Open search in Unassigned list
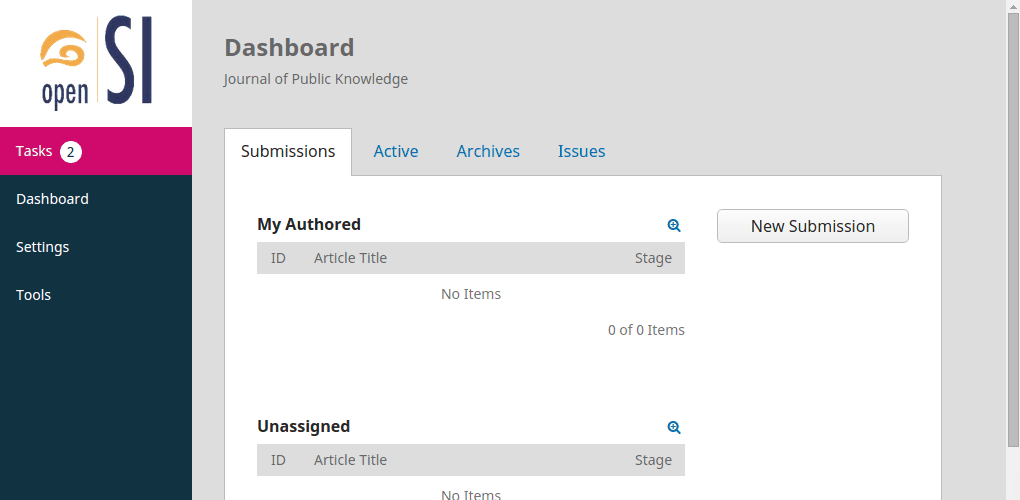Image resolution: width=1020 pixels, height=500 pixels. tap(674, 428)
